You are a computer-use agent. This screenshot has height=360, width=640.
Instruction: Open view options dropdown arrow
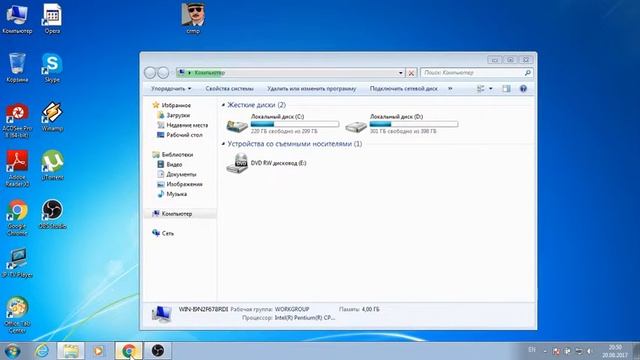tap(491, 89)
